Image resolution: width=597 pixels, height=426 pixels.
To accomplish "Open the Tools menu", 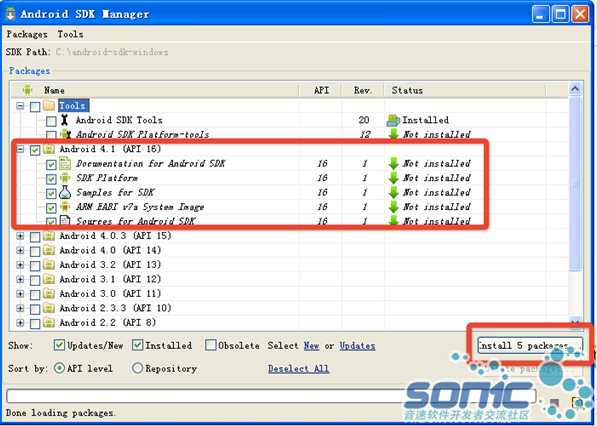I will [x=70, y=34].
